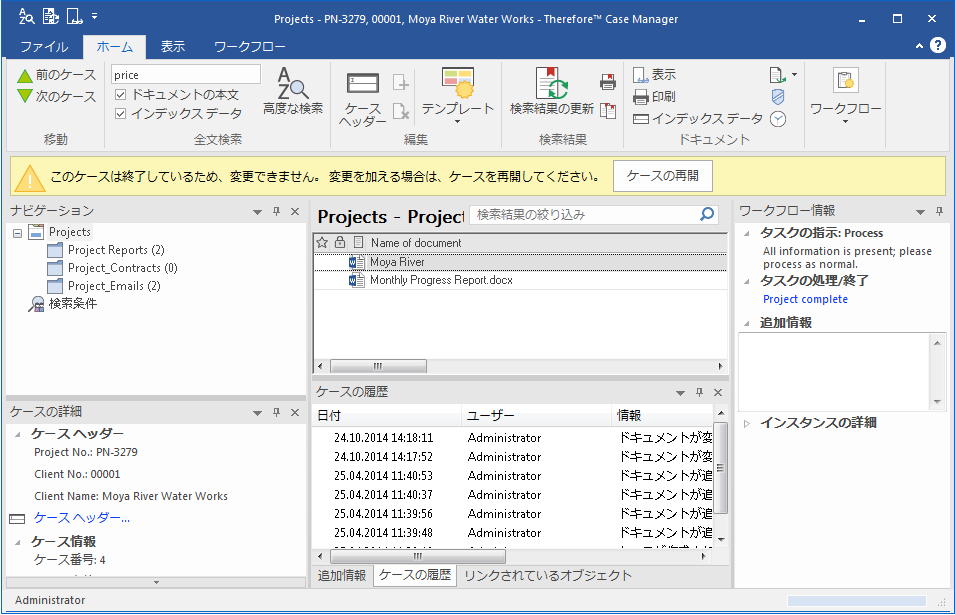Open ワークフロー情報 panel dropdown arrow

point(920,212)
